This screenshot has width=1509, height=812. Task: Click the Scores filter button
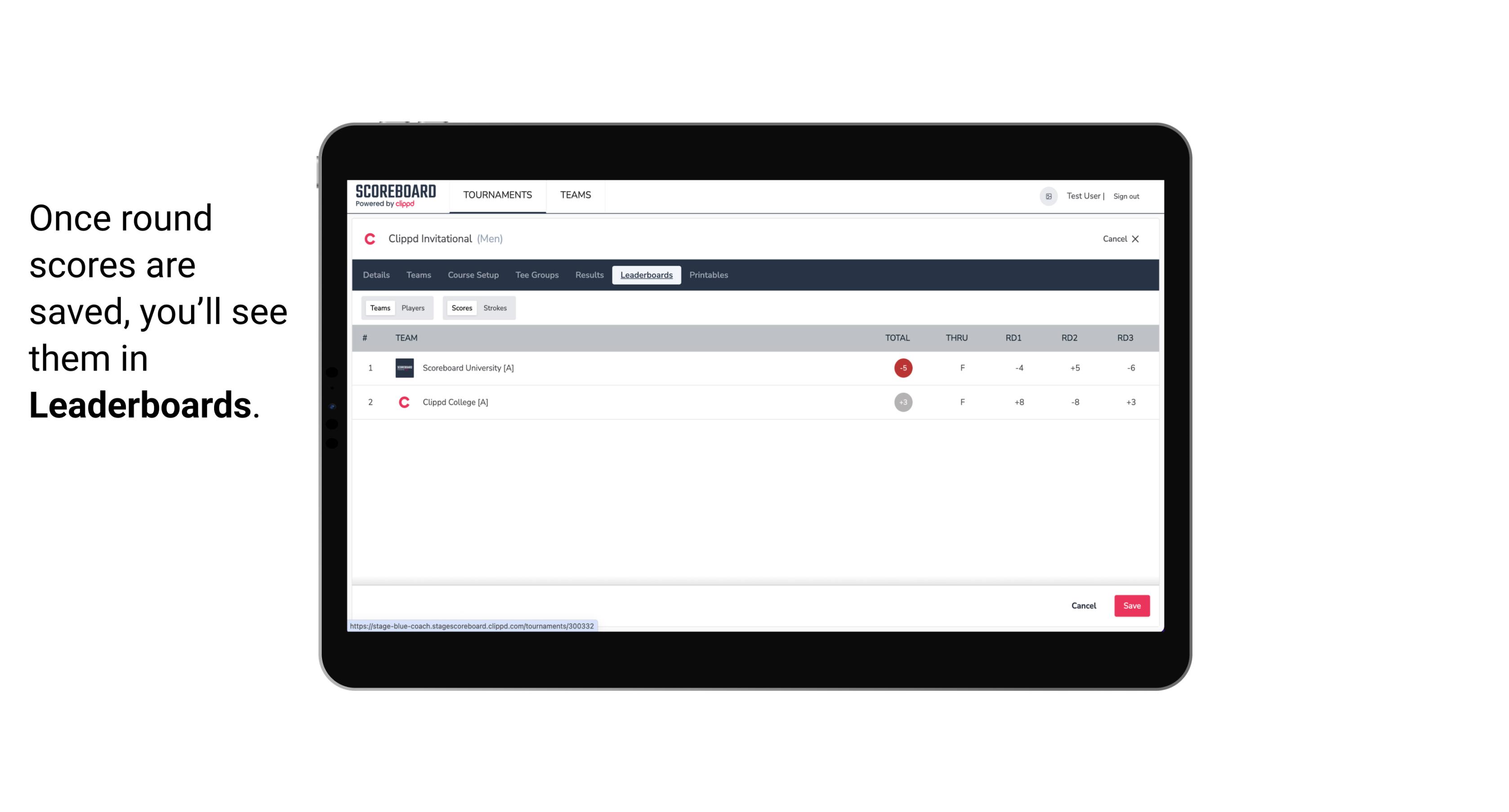[461, 308]
